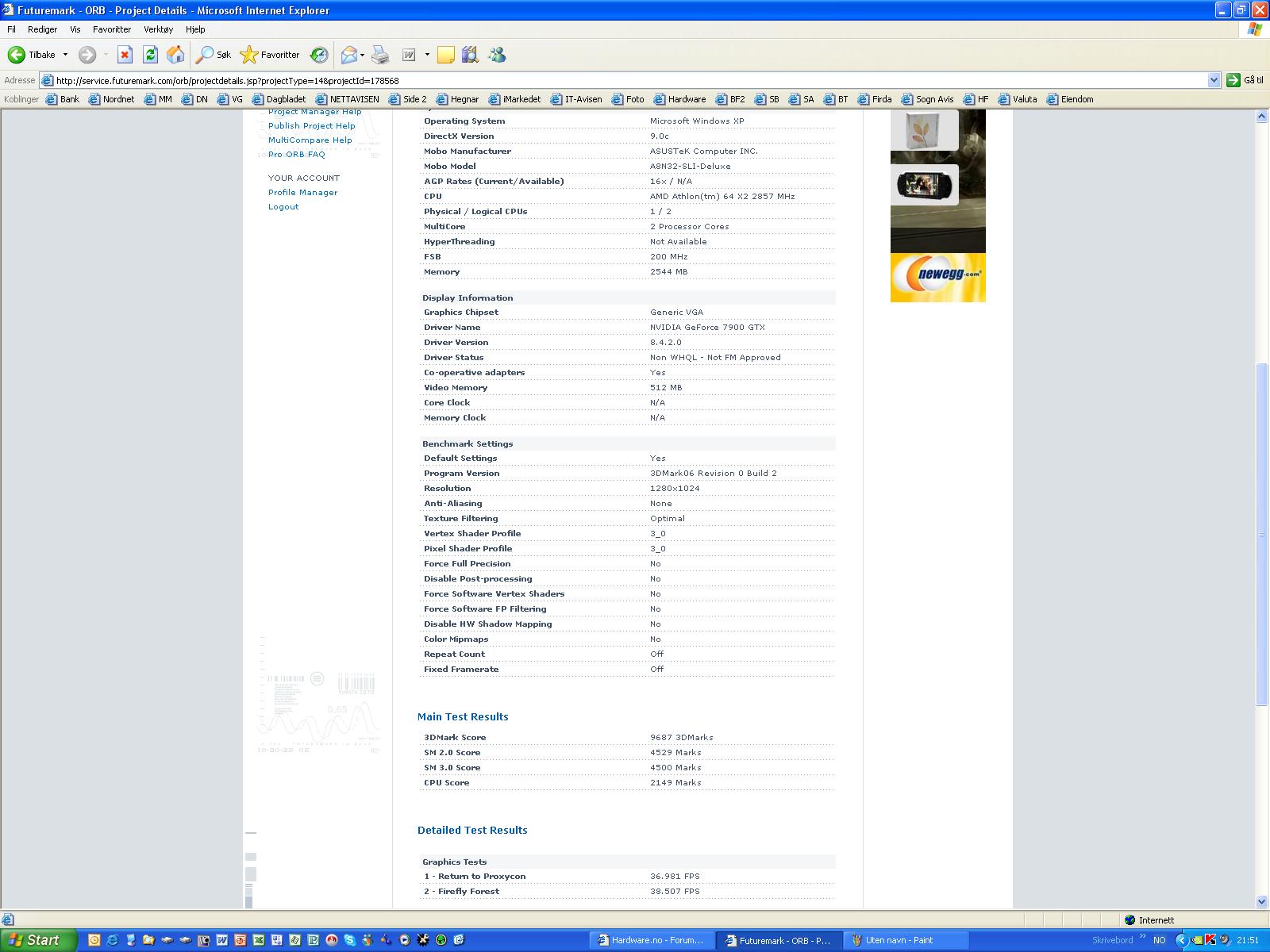
Task: Open the address bar dropdown arrow
Action: [1214, 80]
